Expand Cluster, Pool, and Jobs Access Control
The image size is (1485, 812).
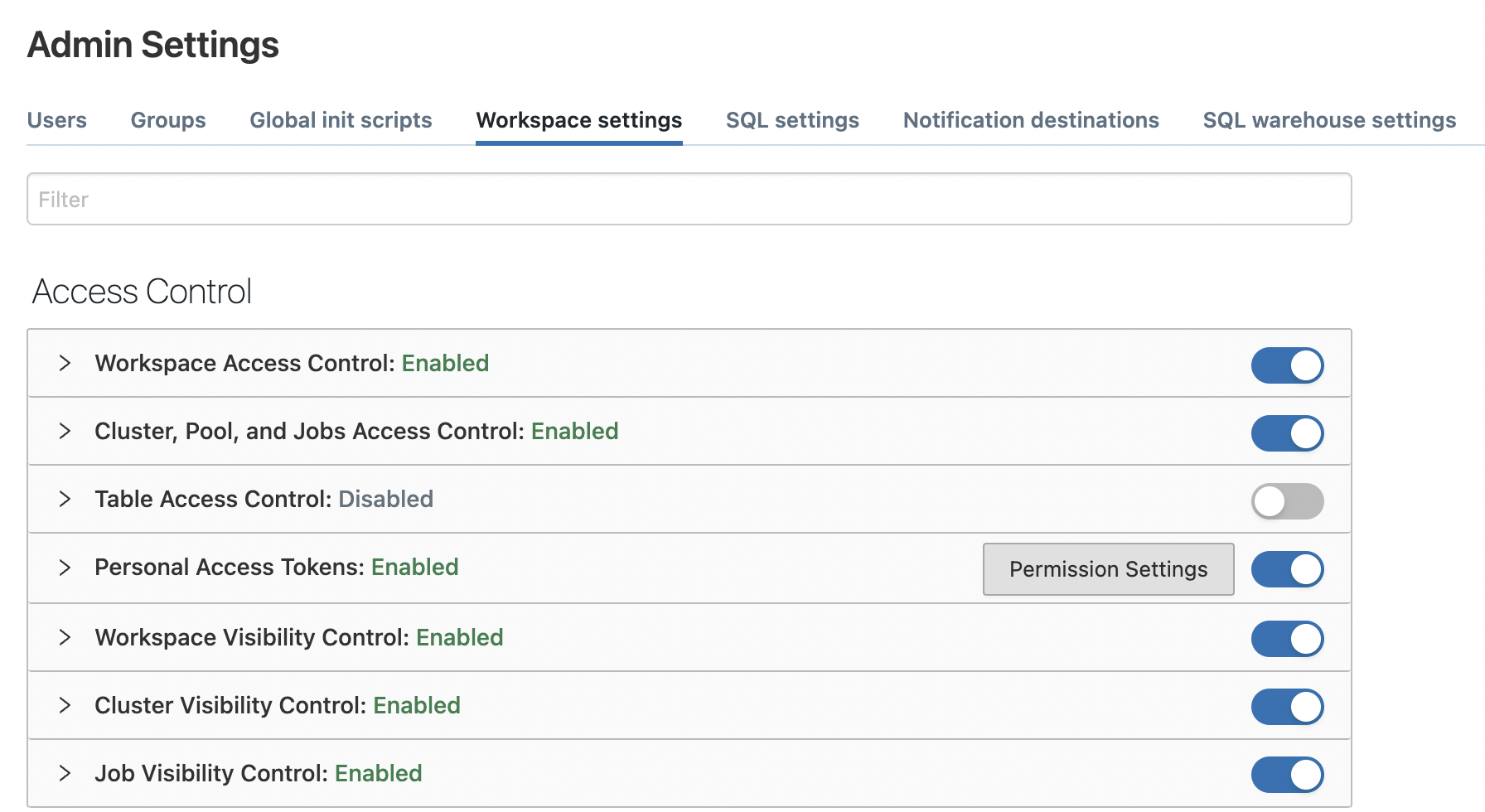pos(65,432)
